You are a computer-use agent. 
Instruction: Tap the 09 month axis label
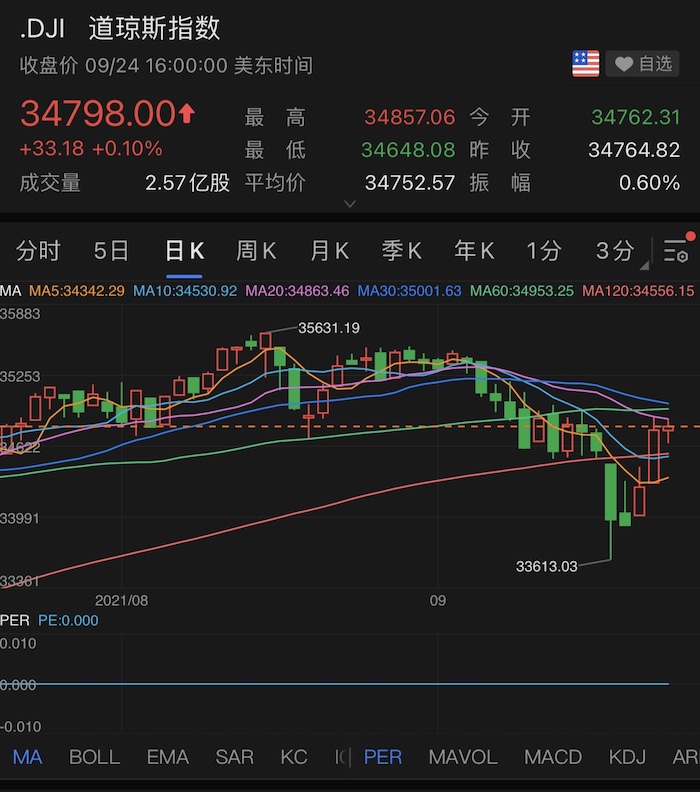[x=438, y=601]
